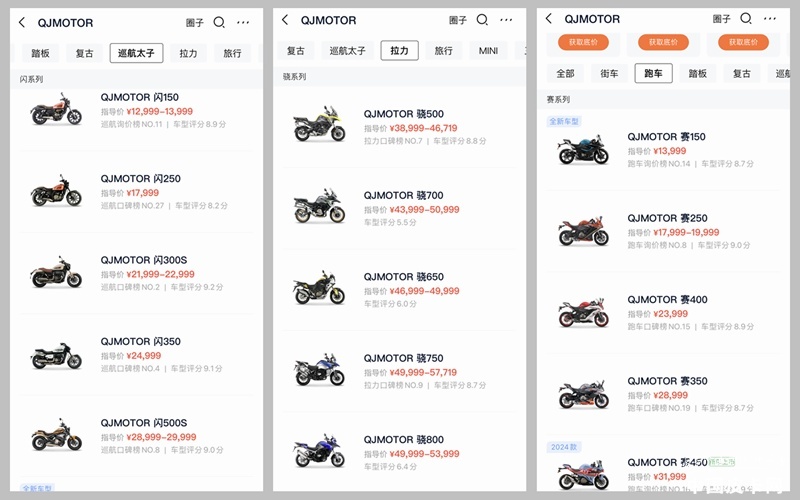The height and width of the screenshot is (500, 800).
Task: Select 巡航太子 tab in left panel
Action: point(136,53)
